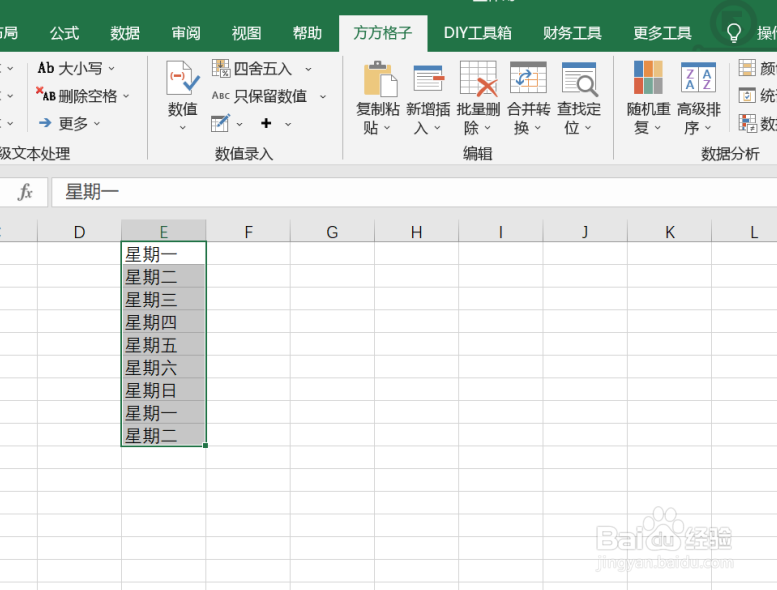777x590 pixels.
Task: Expand the 删除空格 dropdown arrow
Action: [126, 96]
